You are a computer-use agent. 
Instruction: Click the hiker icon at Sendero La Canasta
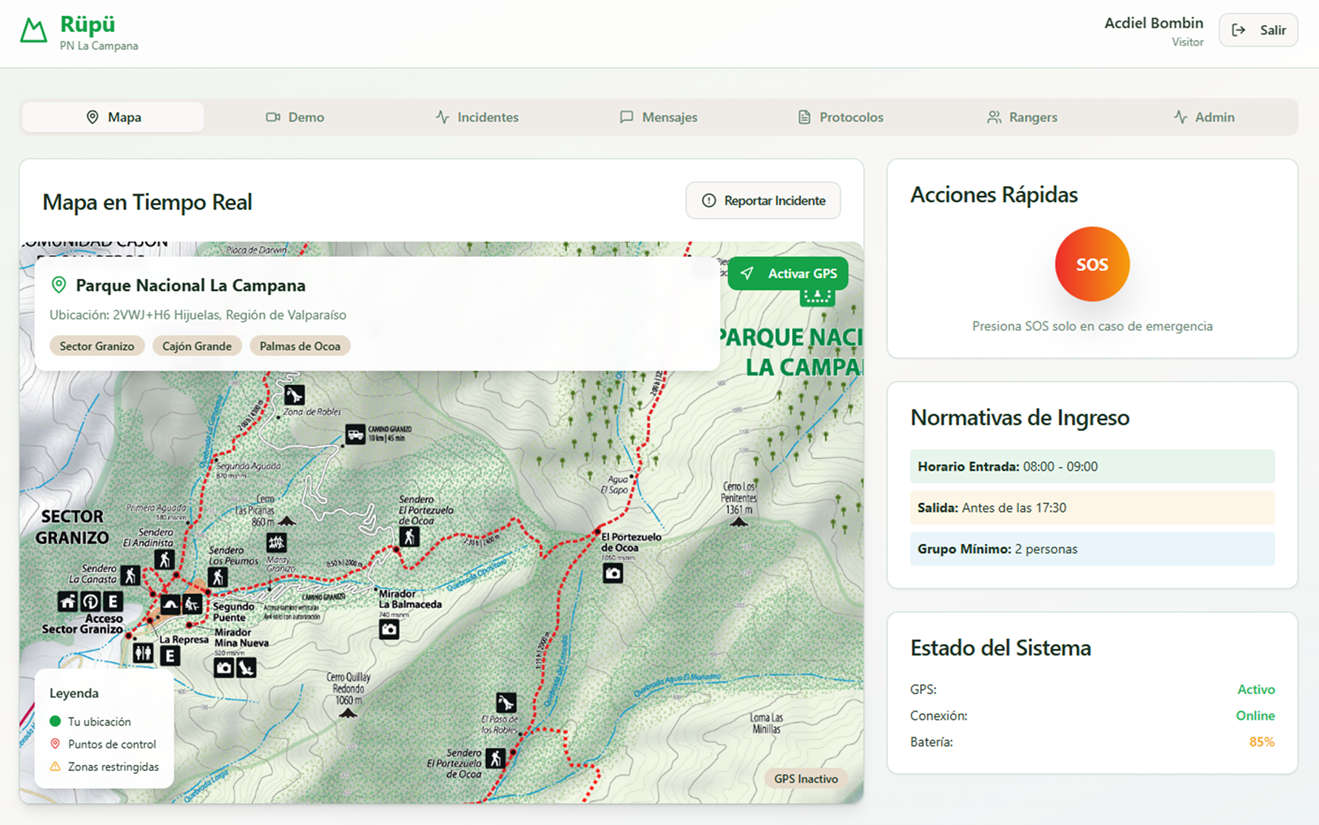pyautogui.click(x=130, y=575)
